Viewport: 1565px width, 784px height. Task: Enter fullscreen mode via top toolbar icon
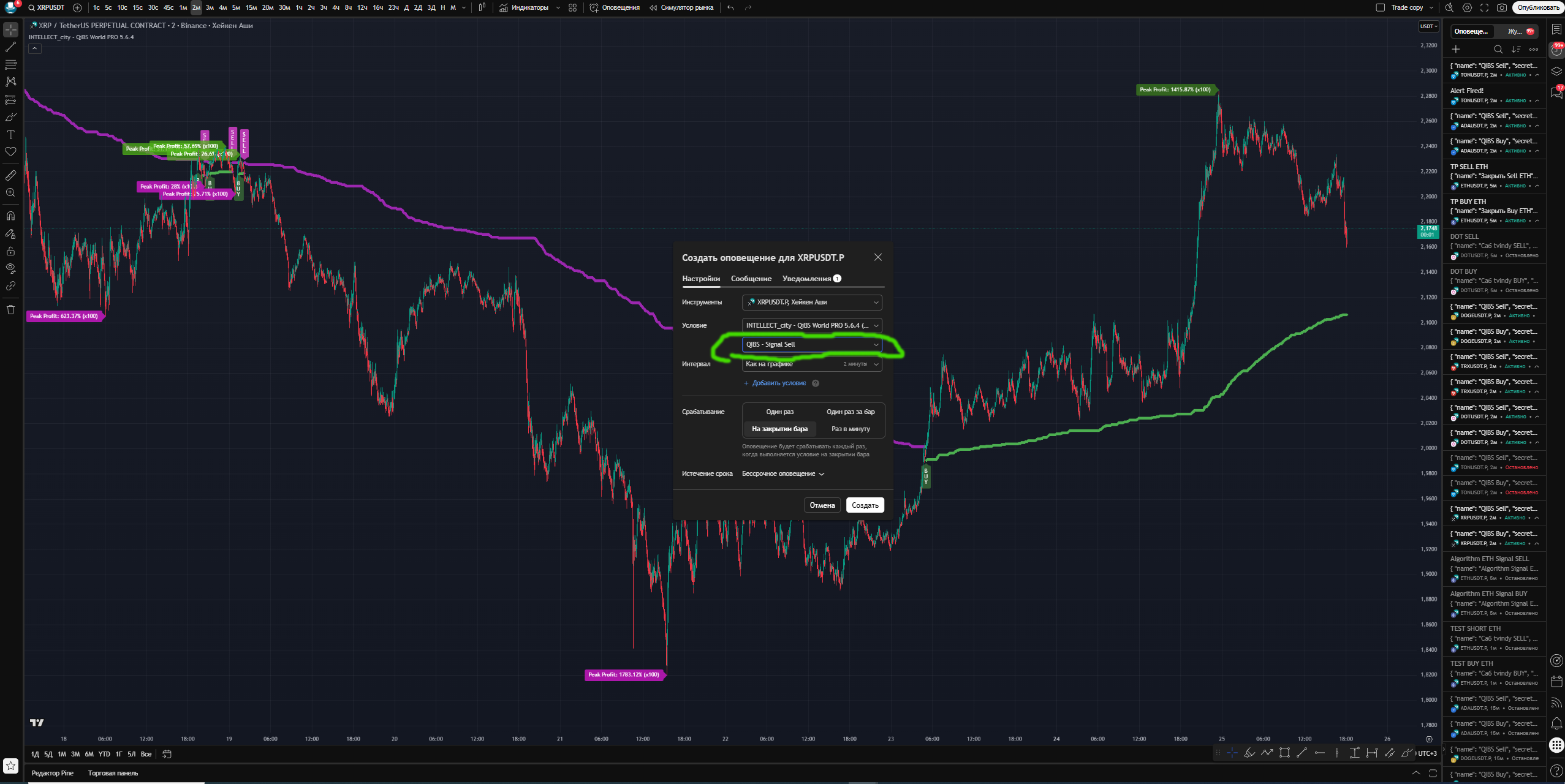click(x=1484, y=7)
